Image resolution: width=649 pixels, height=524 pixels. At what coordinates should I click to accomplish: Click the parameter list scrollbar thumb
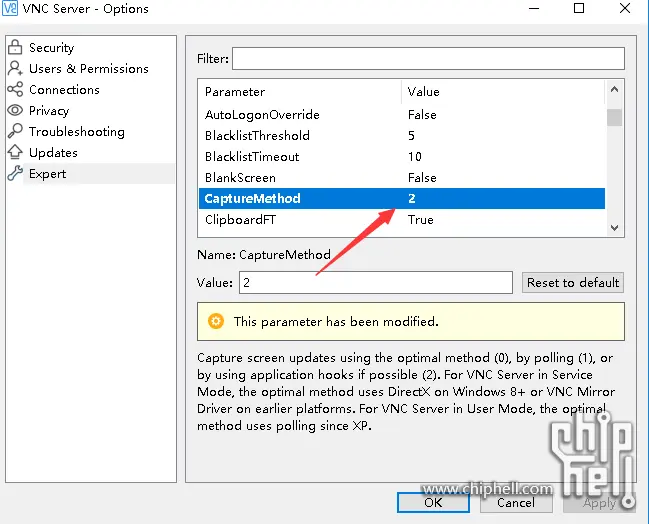(x=614, y=117)
